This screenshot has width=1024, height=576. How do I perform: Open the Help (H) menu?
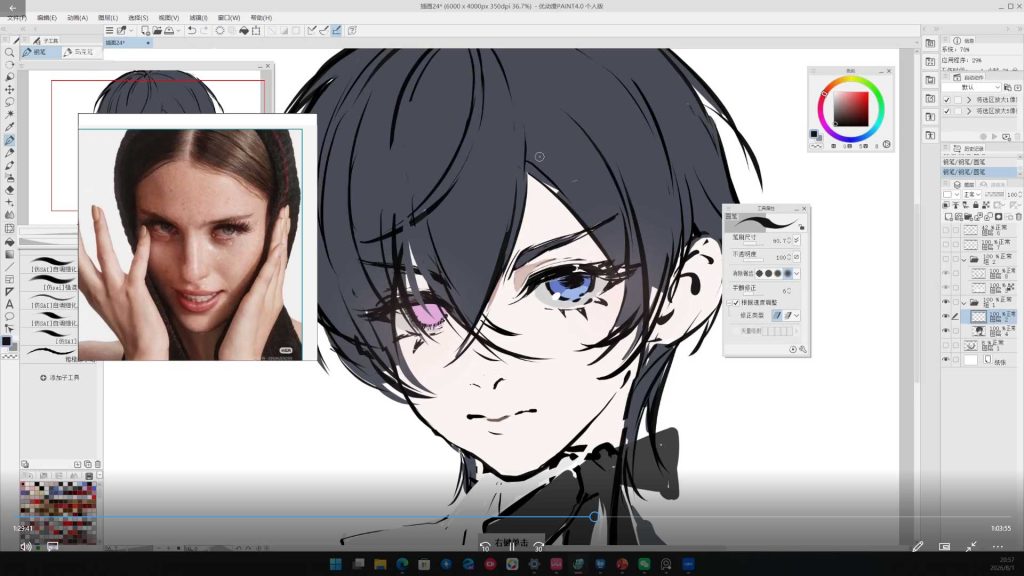[261, 18]
